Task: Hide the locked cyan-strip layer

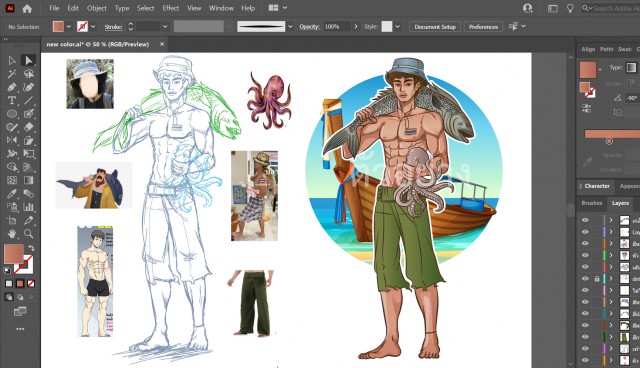Action: click(585, 279)
